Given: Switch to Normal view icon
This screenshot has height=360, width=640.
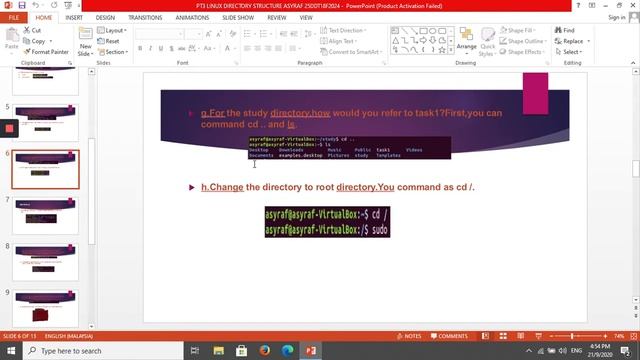Looking at the screenshot, I should 485,336.
